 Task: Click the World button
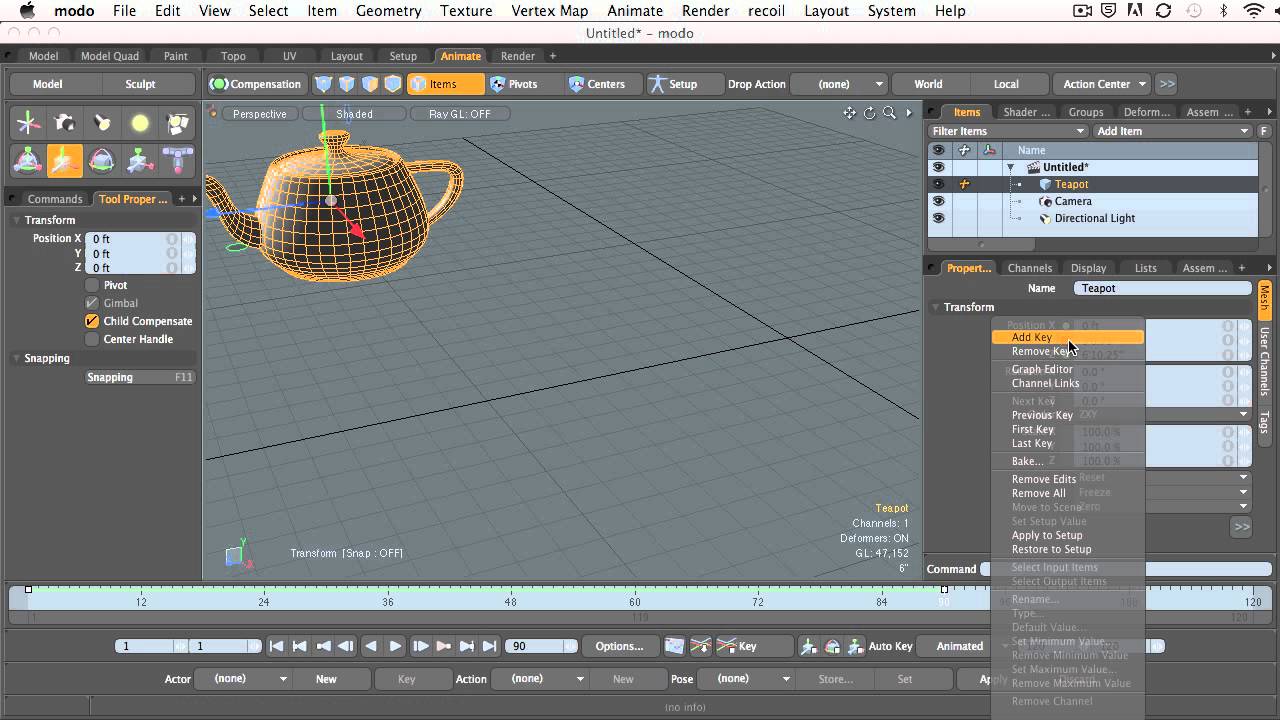928,84
